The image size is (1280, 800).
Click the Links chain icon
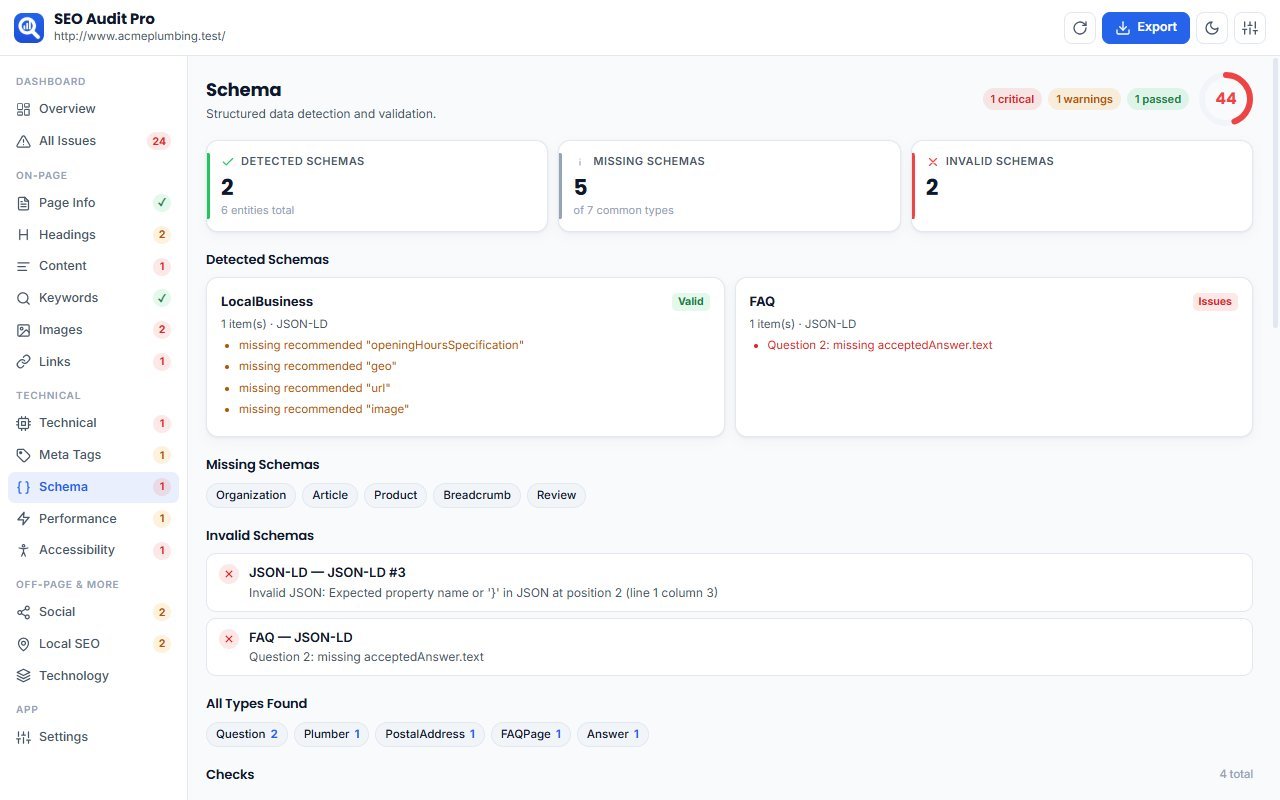(x=24, y=362)
